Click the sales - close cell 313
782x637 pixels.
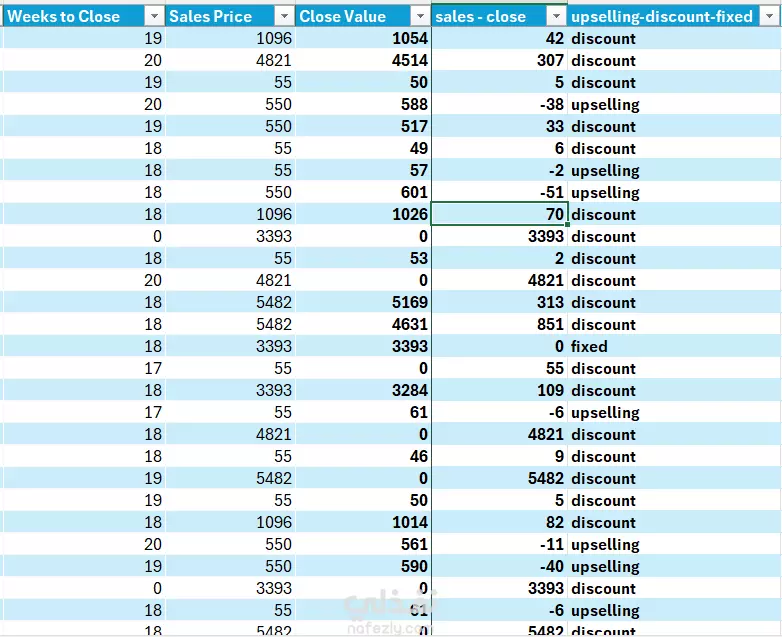click(x=499, y=302)
